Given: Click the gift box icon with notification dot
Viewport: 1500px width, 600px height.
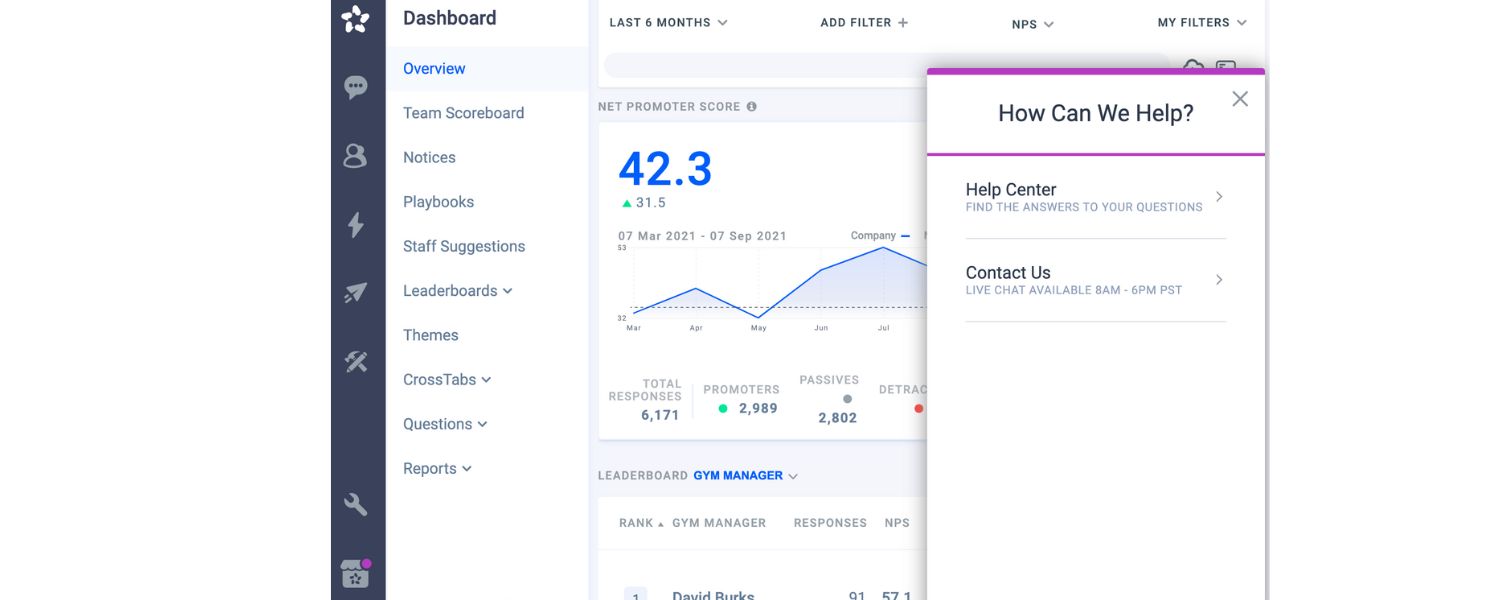Looking at the screenshot, I should click(357, 573).
